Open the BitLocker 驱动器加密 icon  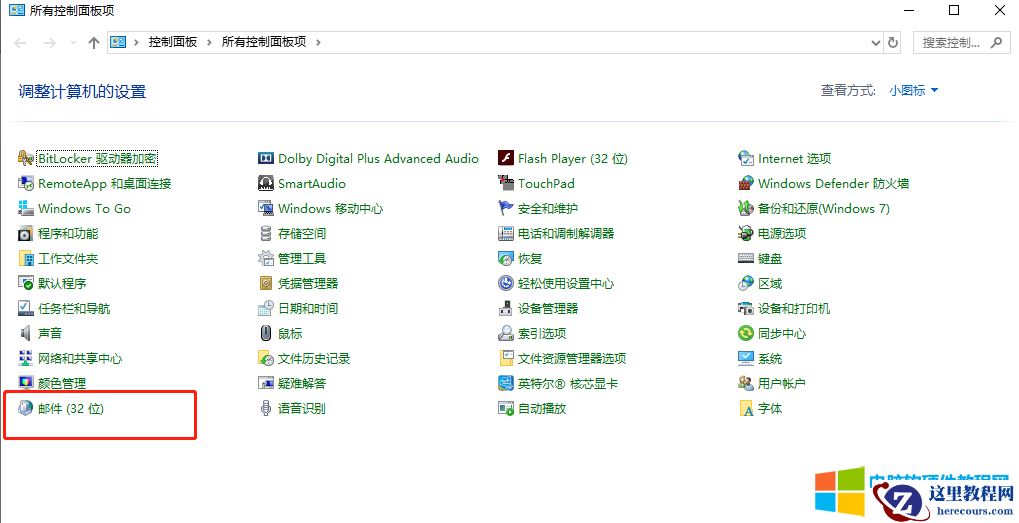(25, 158)
